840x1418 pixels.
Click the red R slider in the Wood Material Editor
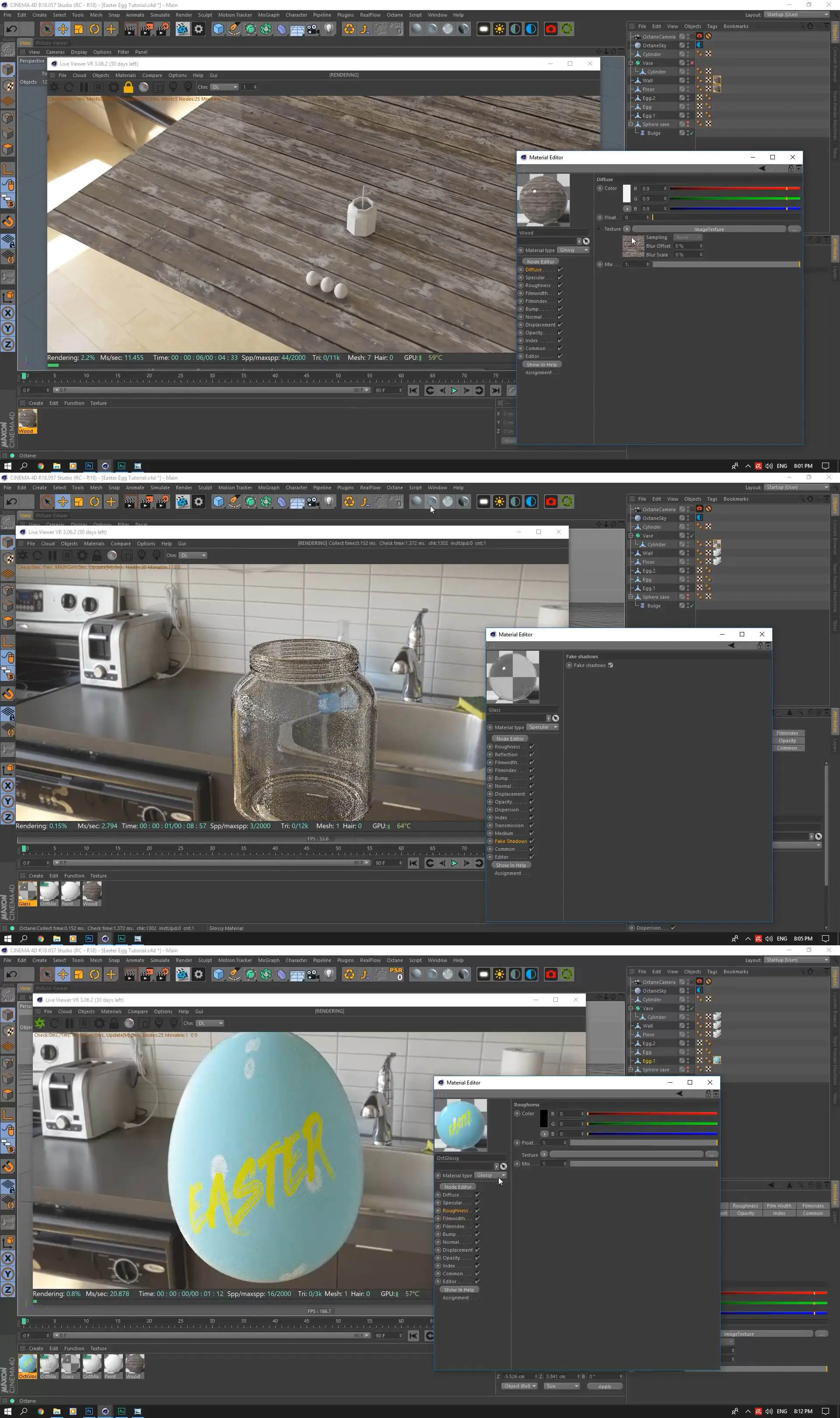point(735,189)
